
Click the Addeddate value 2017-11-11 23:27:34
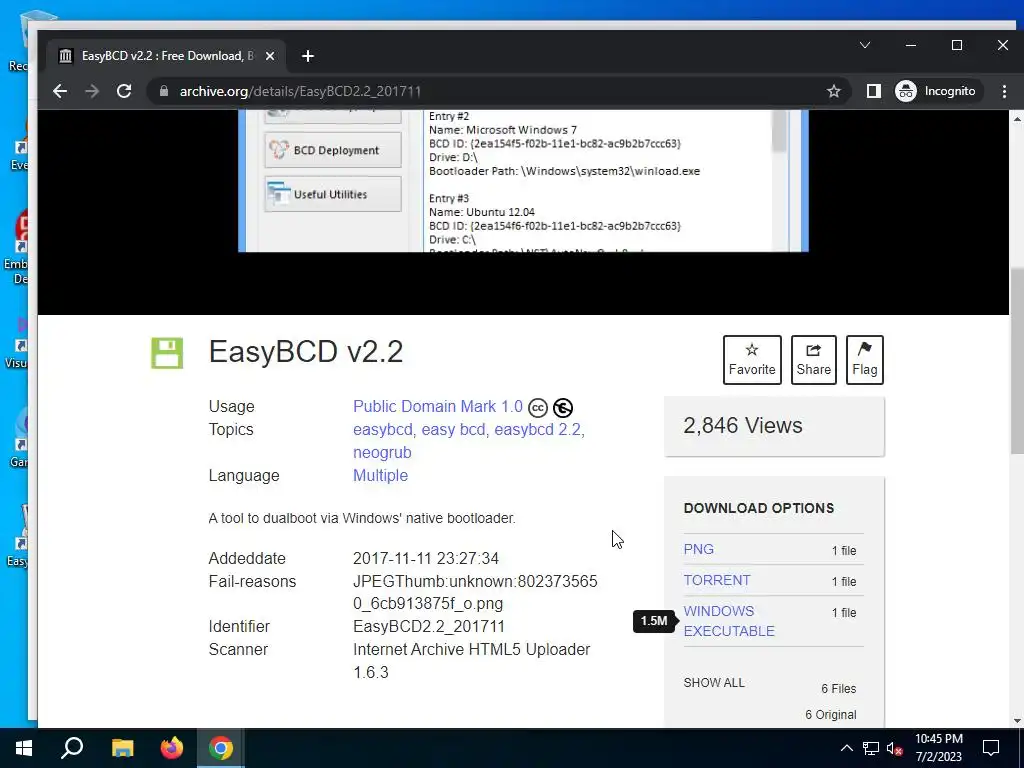426,558
